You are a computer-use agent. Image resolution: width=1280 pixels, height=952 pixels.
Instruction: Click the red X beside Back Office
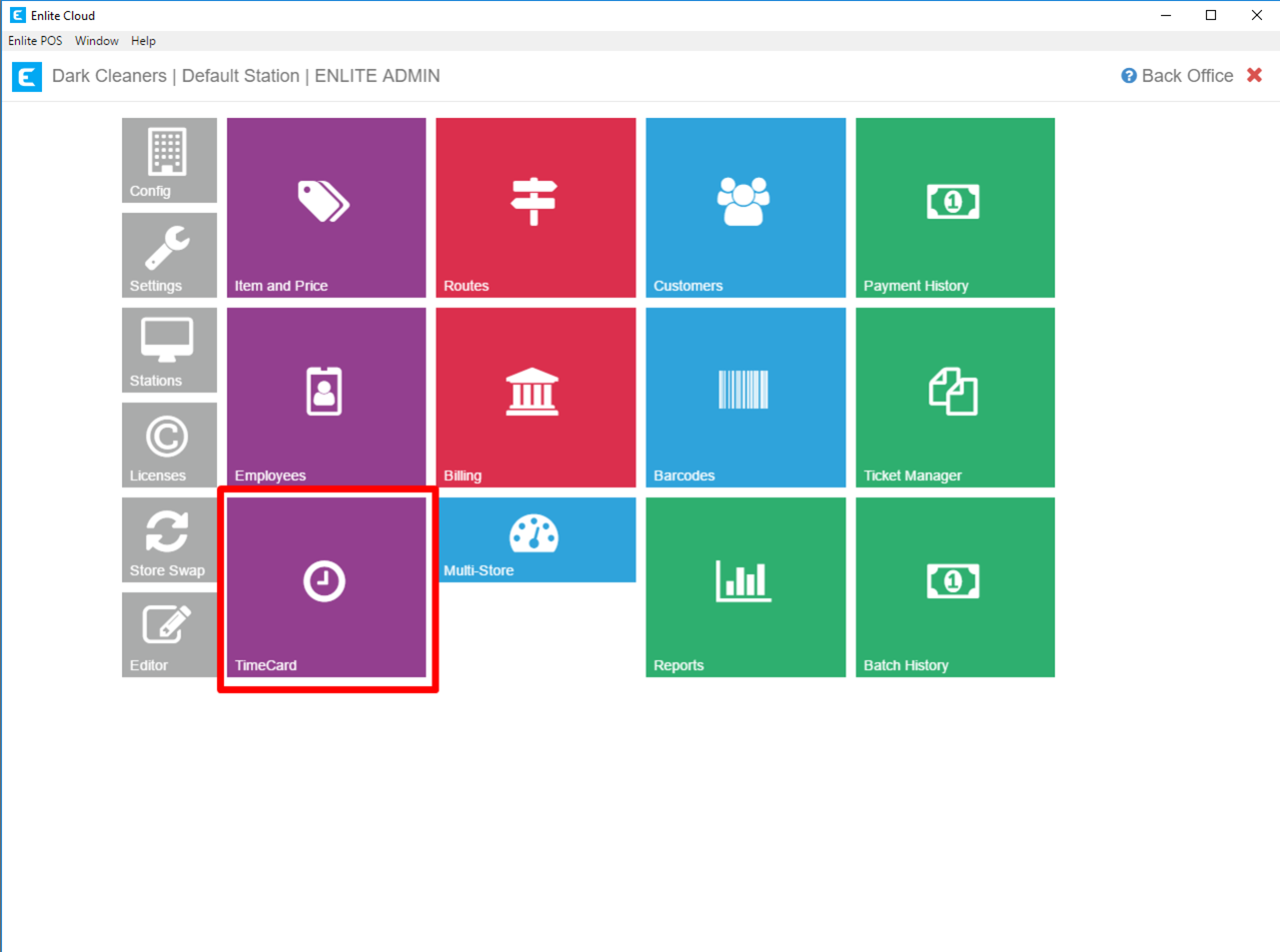coord(1255,75)
